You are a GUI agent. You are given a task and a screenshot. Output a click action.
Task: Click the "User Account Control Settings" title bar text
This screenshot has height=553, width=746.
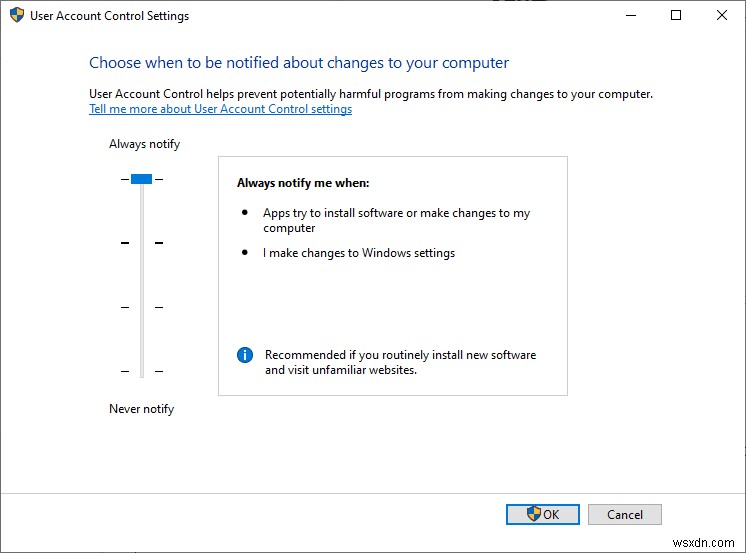point(110,16)
